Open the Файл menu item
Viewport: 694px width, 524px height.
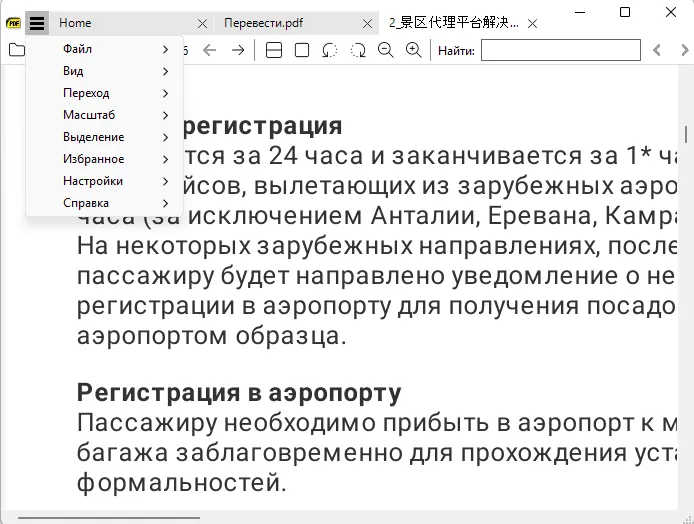point(104,49)
